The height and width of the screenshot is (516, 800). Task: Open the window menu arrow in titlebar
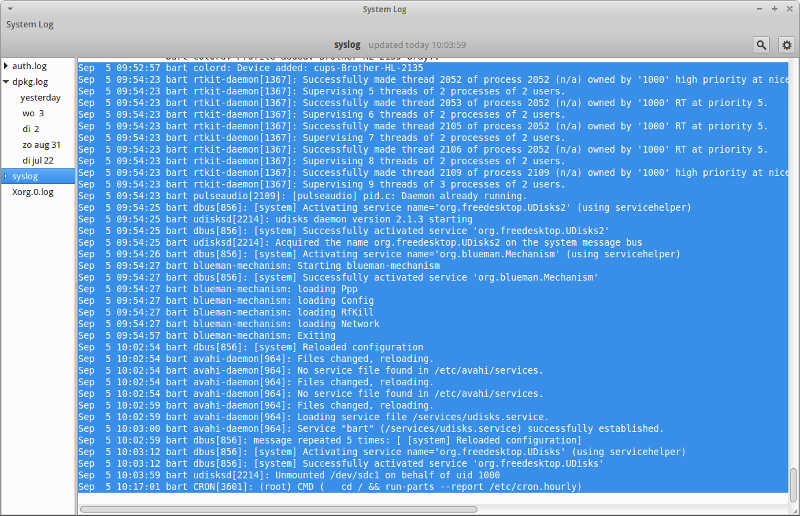click(x=10, y=9)
